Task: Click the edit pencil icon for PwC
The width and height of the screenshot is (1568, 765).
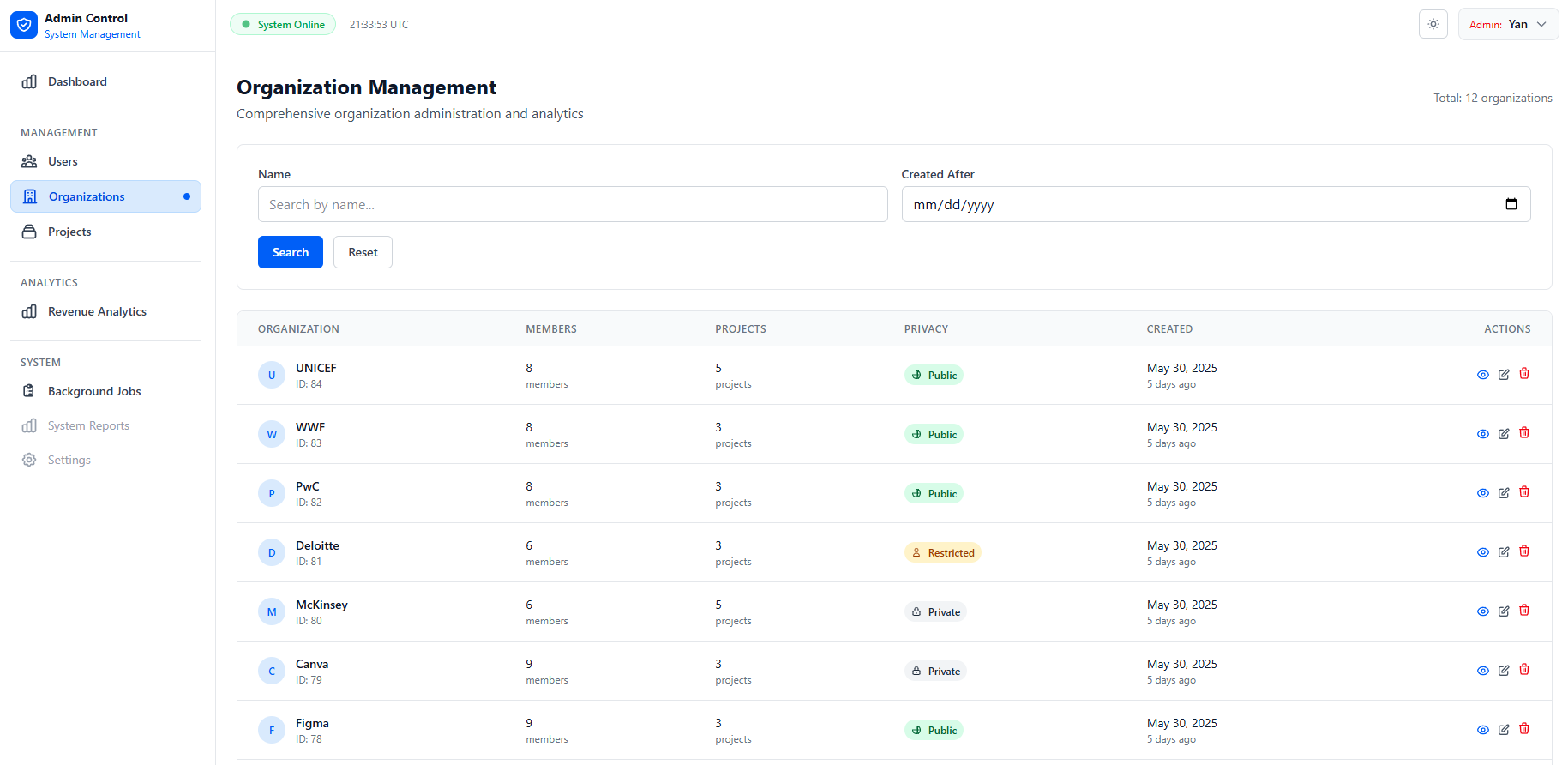Action: pos(1504,493)
